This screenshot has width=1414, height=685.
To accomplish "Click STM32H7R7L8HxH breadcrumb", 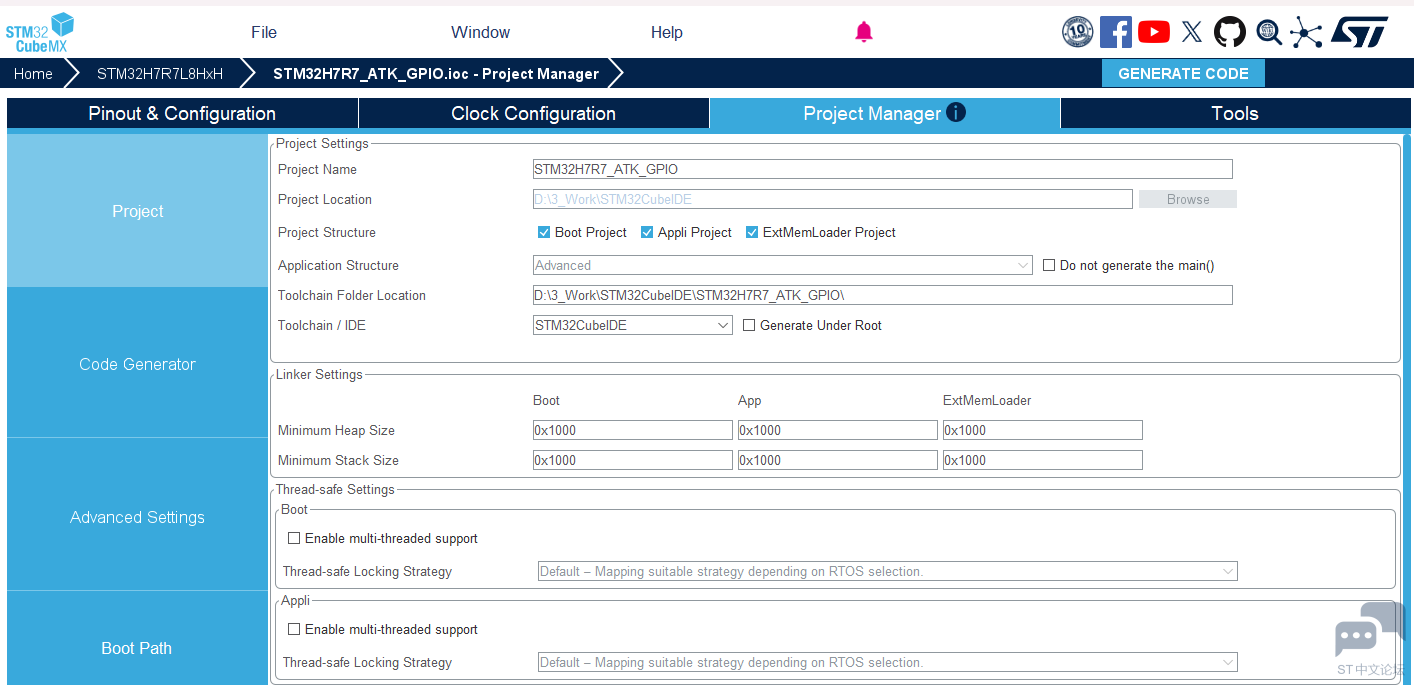I will coord(160,73).
